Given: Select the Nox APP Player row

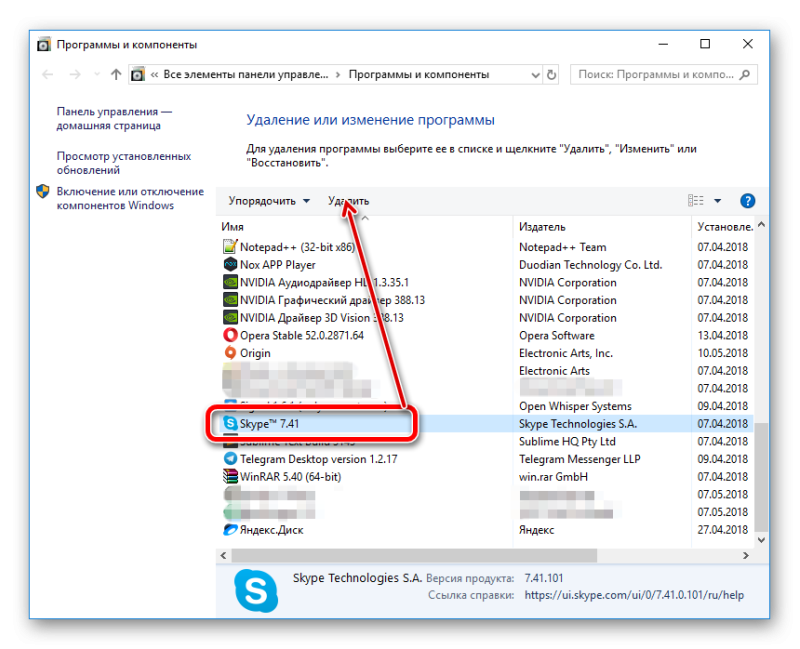Looking at the screenshot, I should 486,264.
